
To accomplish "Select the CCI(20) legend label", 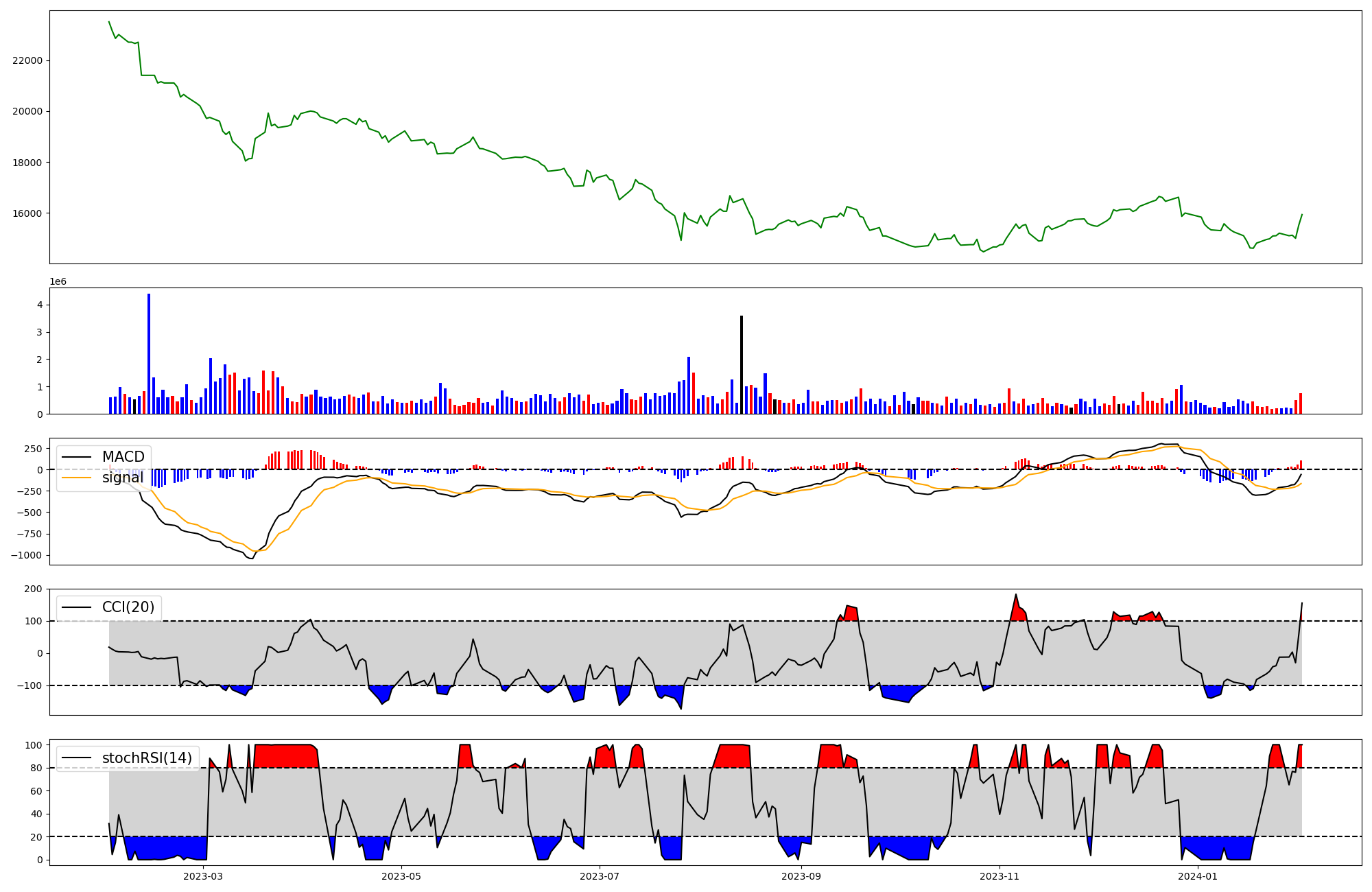I will [x=128, y=607].
